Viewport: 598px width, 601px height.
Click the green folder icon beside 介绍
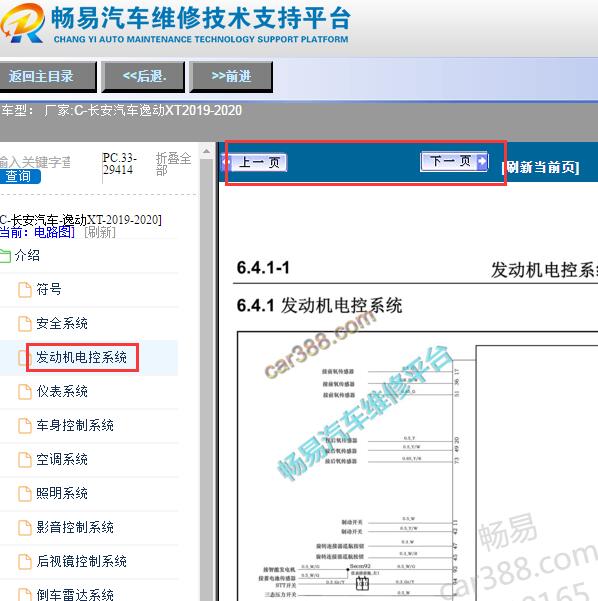(x=5, y=256)
